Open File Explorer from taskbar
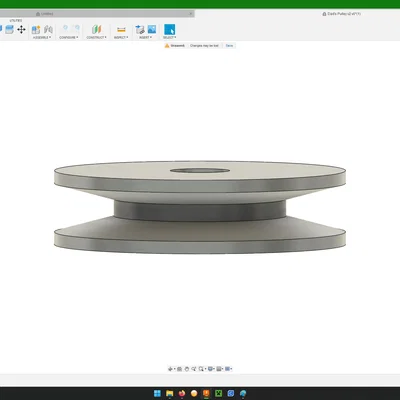Viewport: 400px width, 400px height. (170, 393)
